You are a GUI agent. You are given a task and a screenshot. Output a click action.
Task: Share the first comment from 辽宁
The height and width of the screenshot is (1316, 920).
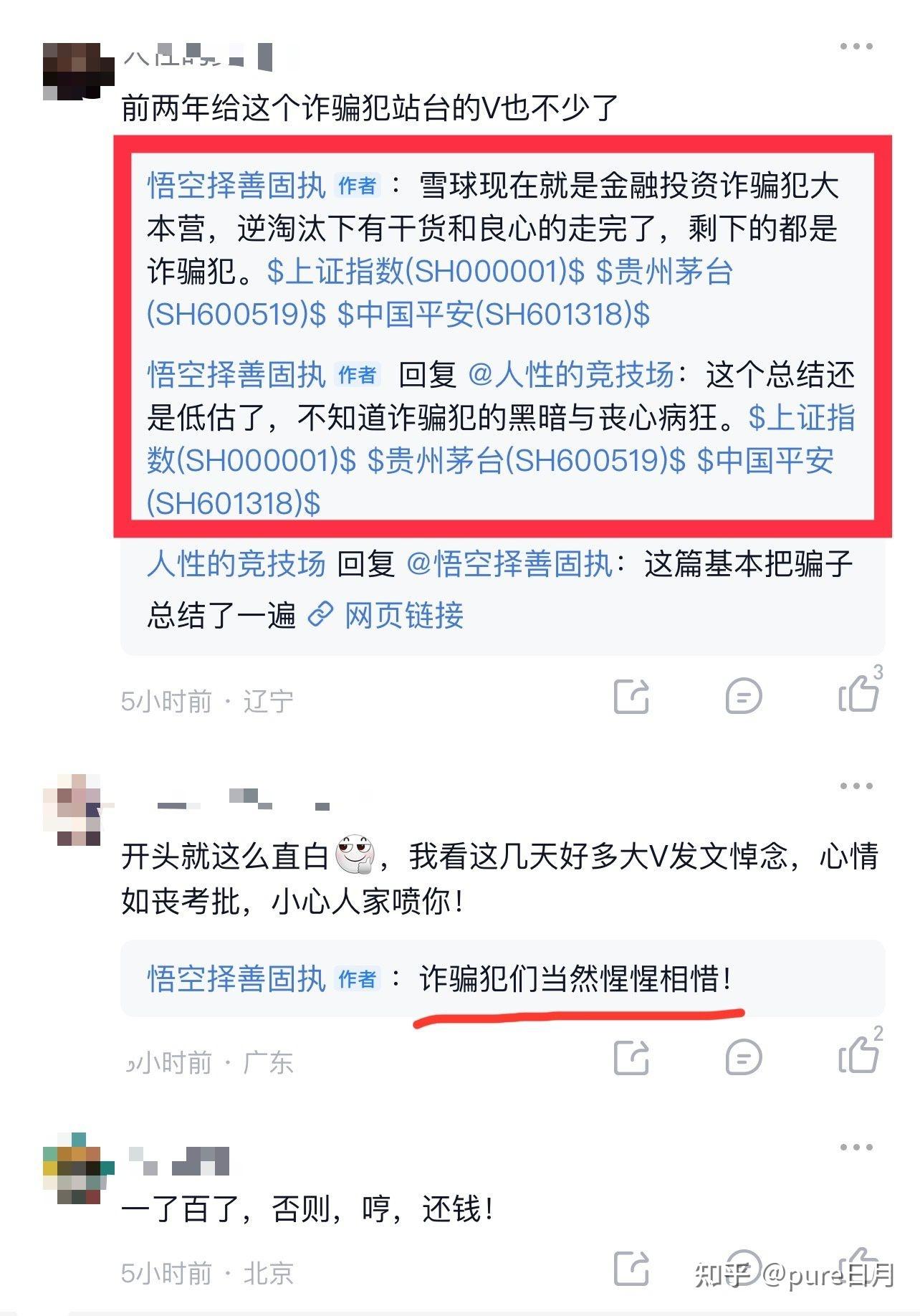coord(632,696)
